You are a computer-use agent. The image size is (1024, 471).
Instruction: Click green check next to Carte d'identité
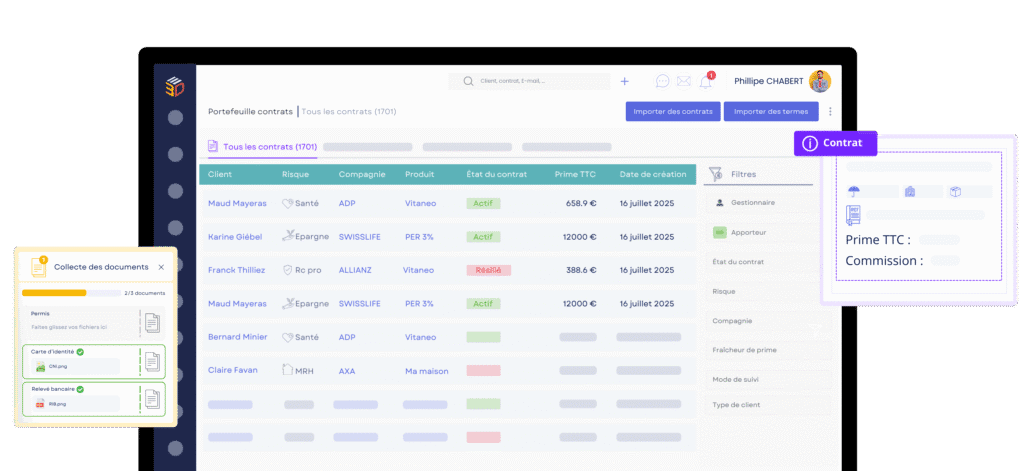(x=80, y=351)
